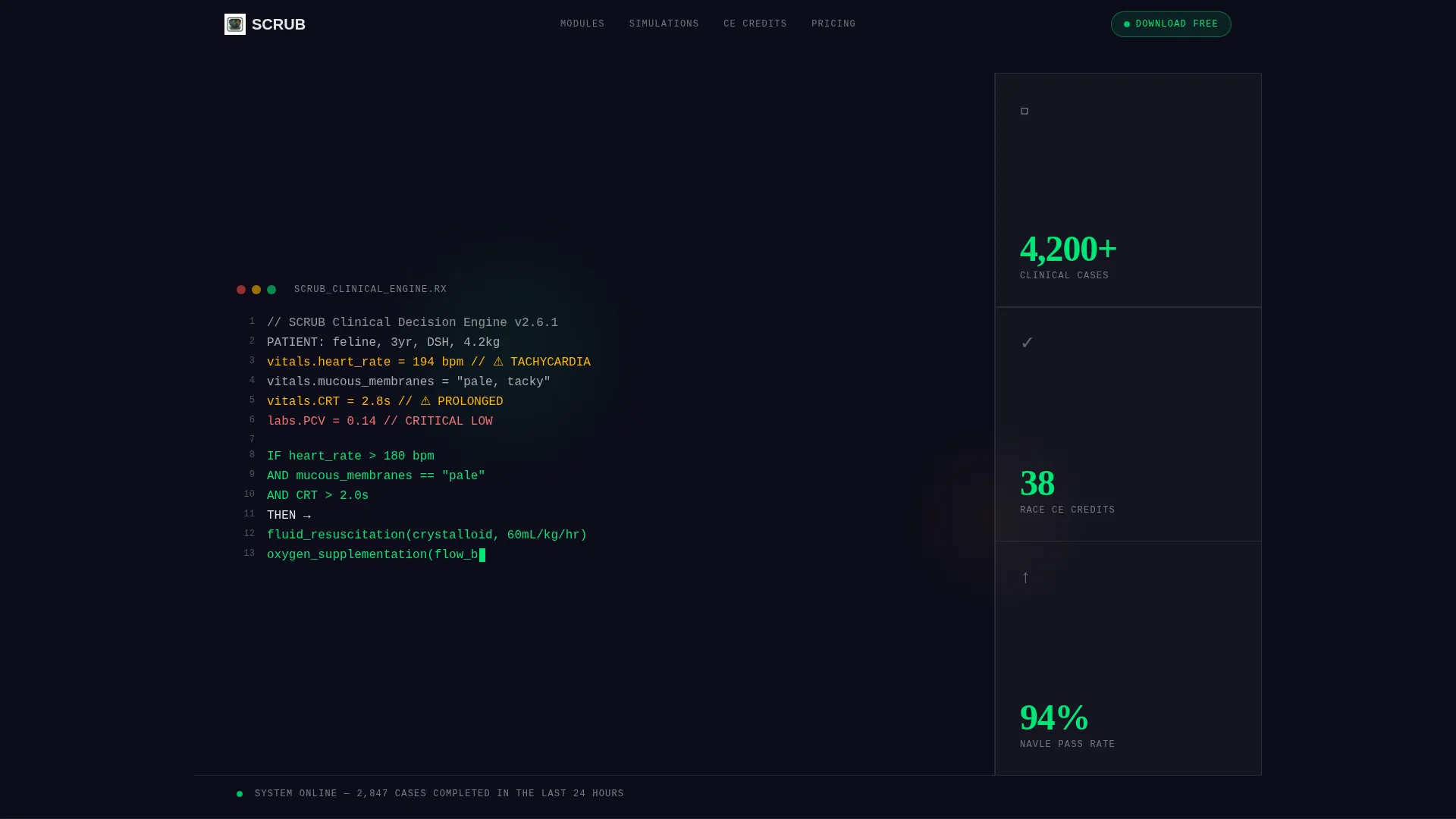1456x819 pixels.
Task: Click the SCRUB logo icon
Action: point(235,24)
